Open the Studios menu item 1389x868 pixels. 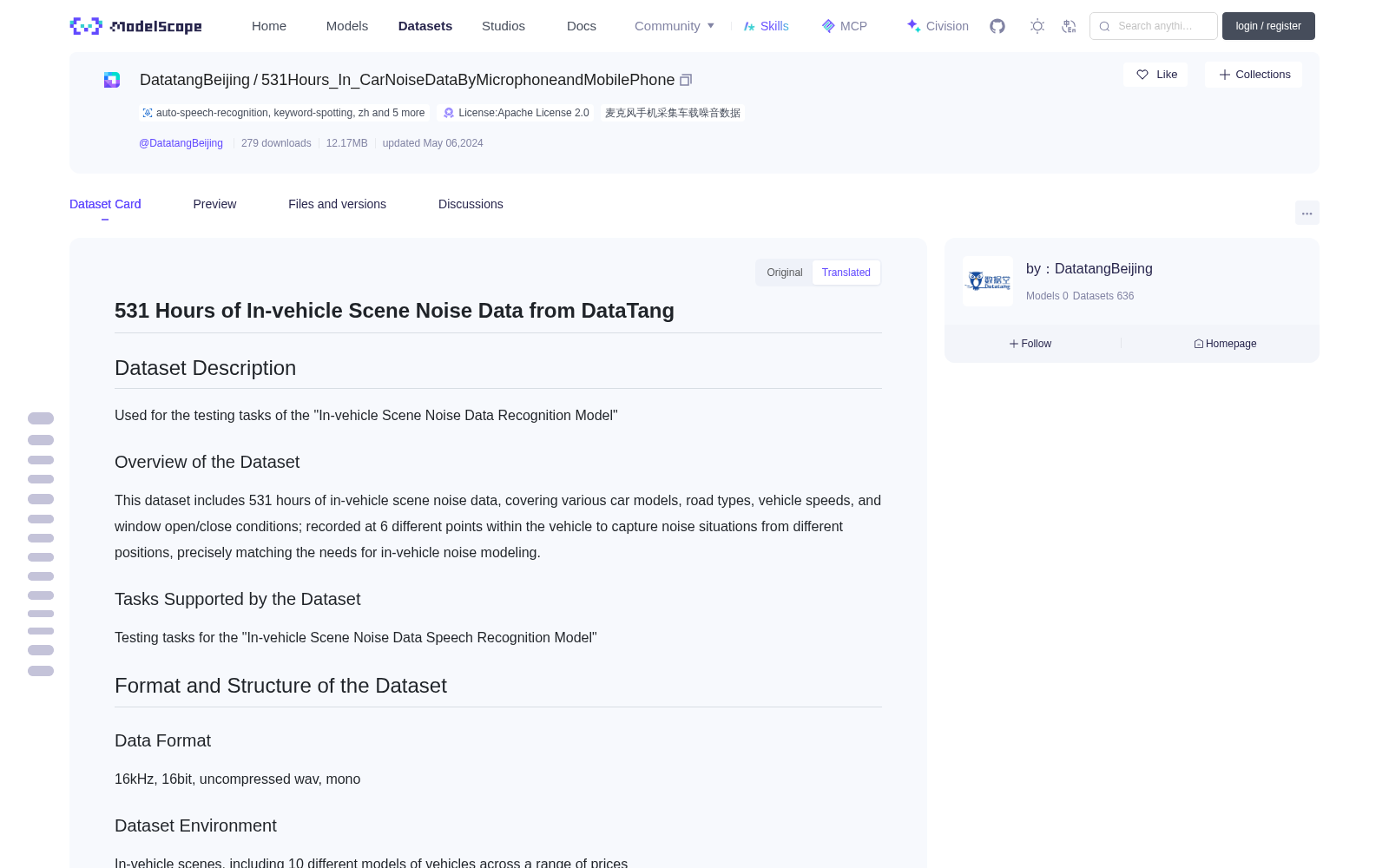(x=504, y=26)
